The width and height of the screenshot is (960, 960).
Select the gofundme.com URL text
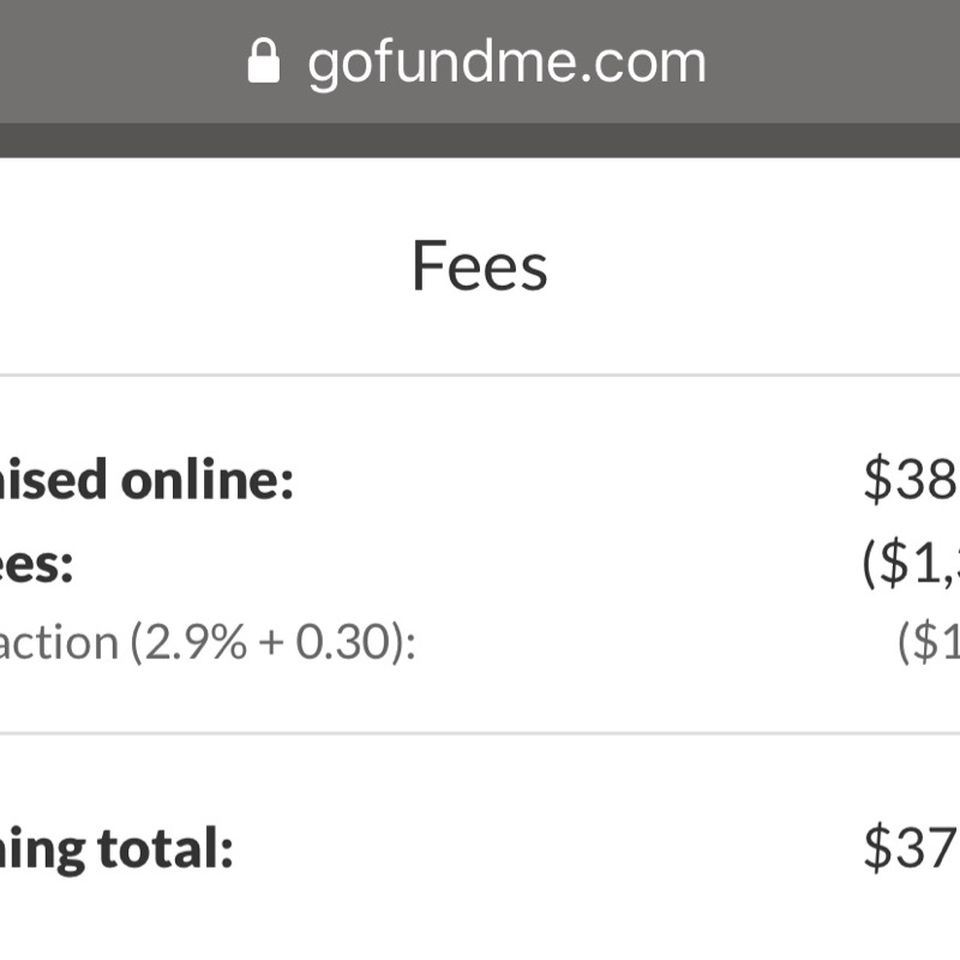pyautogui.click(x=507, y=63)
